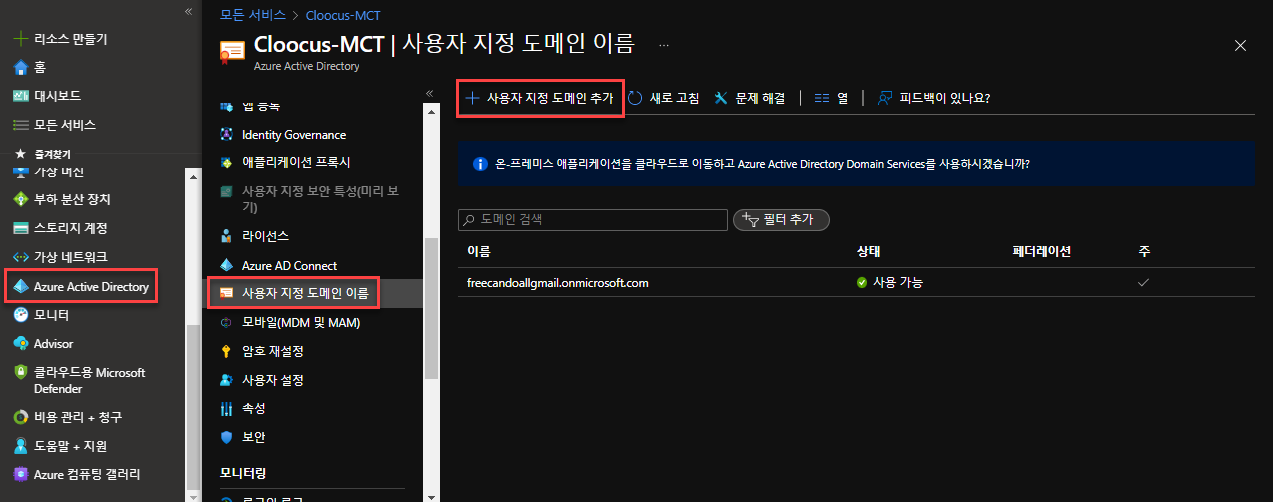The image size is (1273, 502).
Task: Click 사용자 지정 도메인 추가 button
Action: [541, 98]
